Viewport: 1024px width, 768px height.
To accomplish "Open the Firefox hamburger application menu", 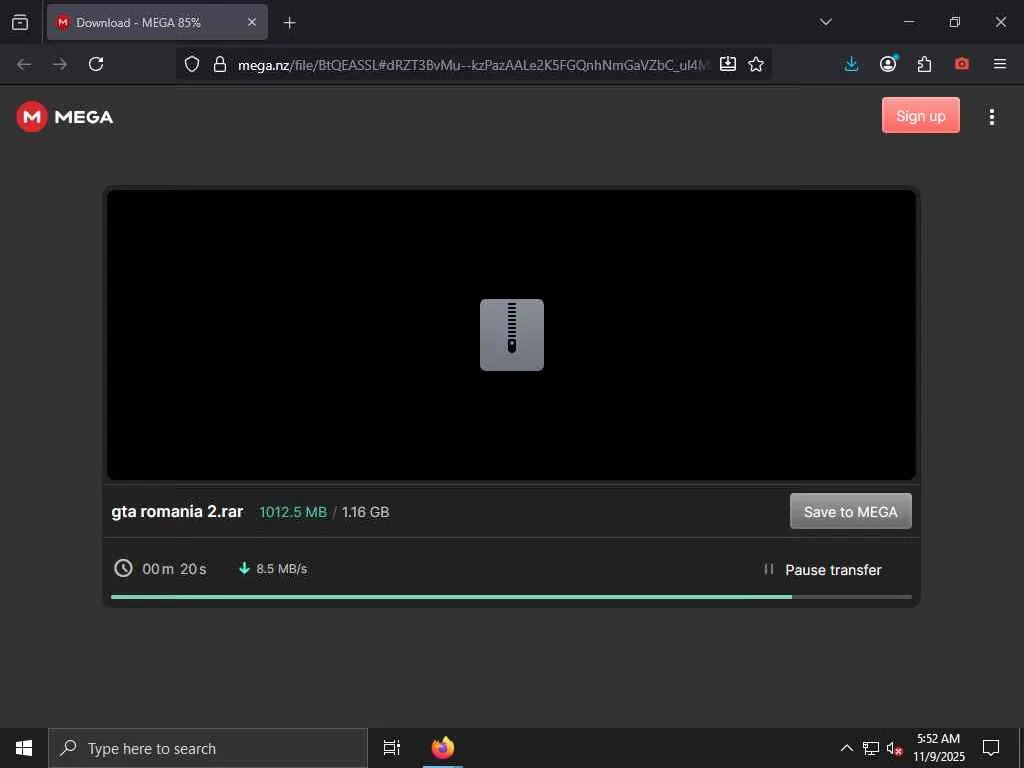I will (x=999, y=64).
